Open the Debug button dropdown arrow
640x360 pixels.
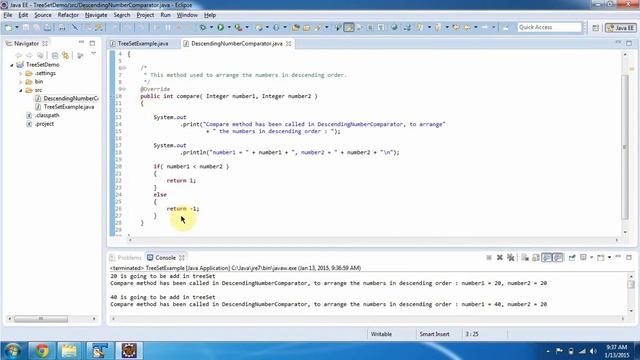(211, 27)
